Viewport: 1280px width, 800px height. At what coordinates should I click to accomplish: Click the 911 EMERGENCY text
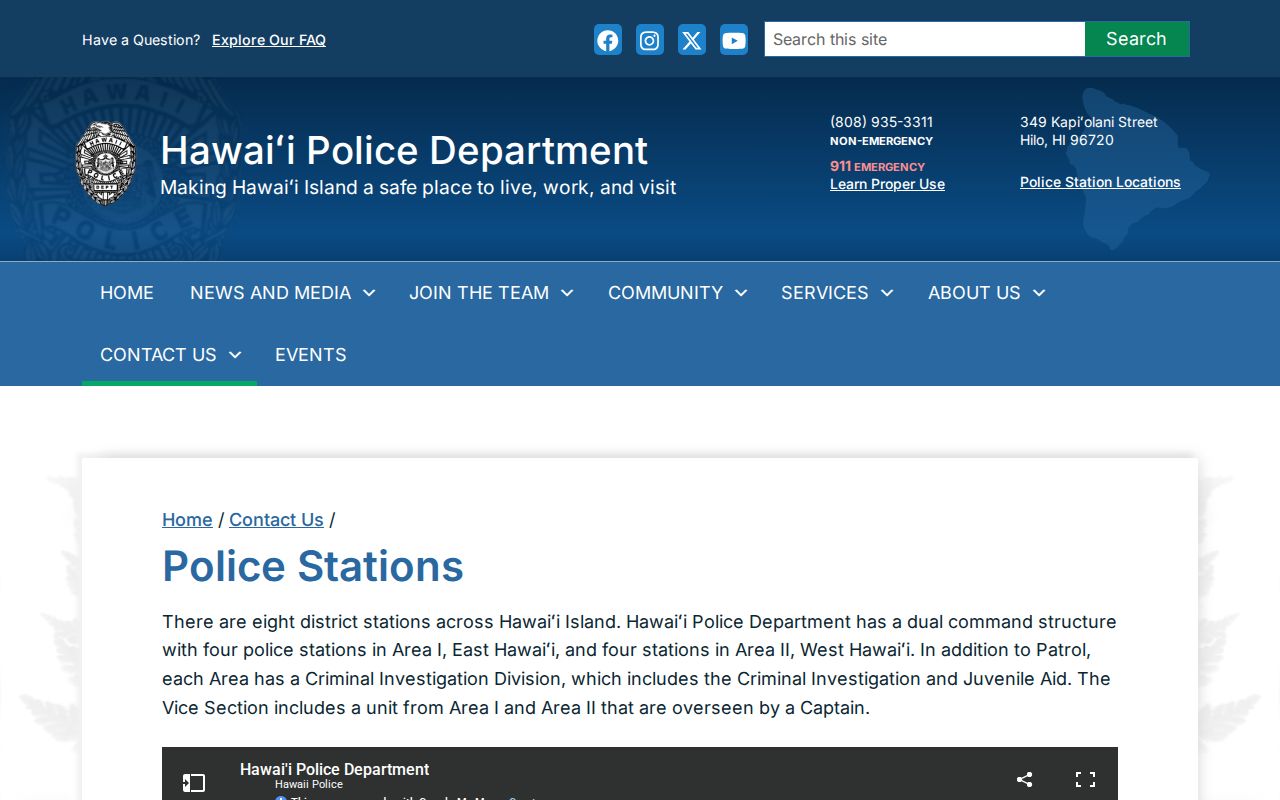877,166
